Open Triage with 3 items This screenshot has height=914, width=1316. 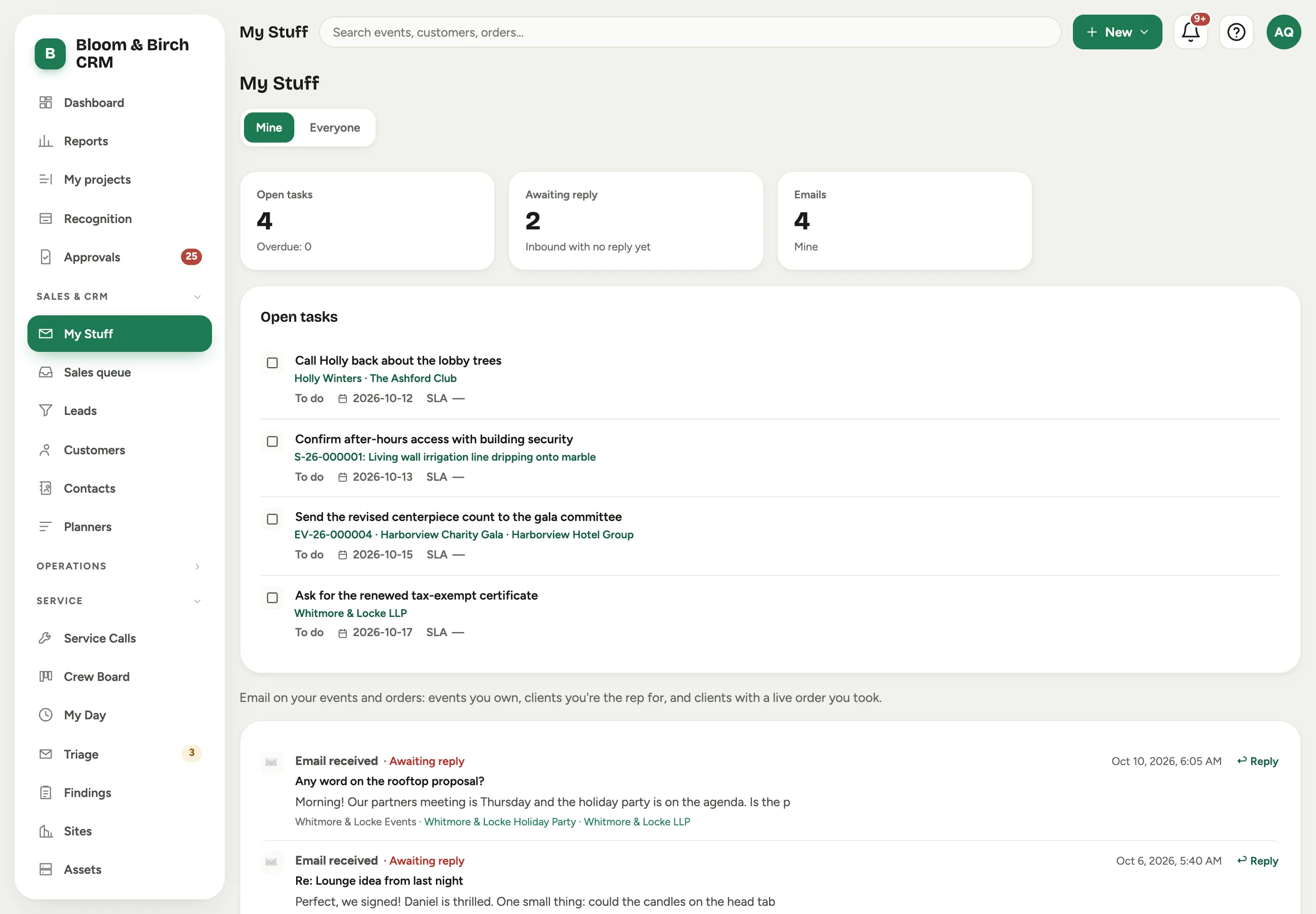[x=120, y=754]
